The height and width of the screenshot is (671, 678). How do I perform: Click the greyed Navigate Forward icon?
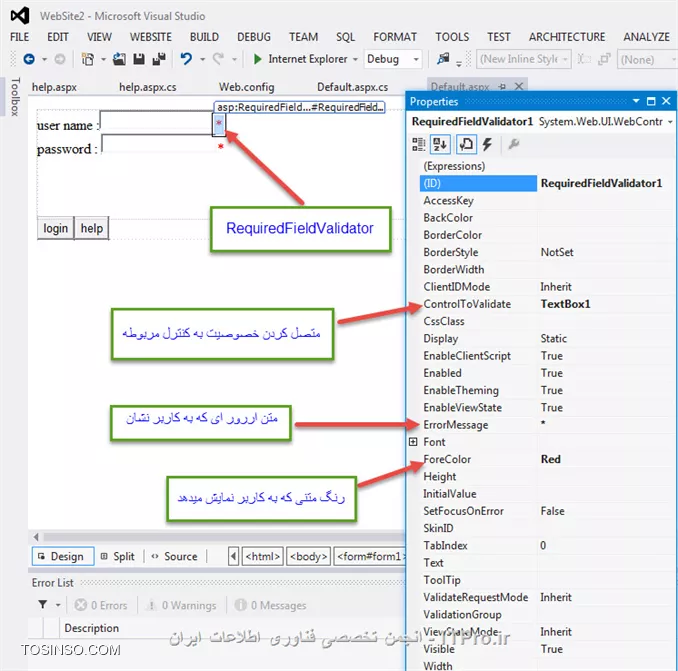coord(60,59)
